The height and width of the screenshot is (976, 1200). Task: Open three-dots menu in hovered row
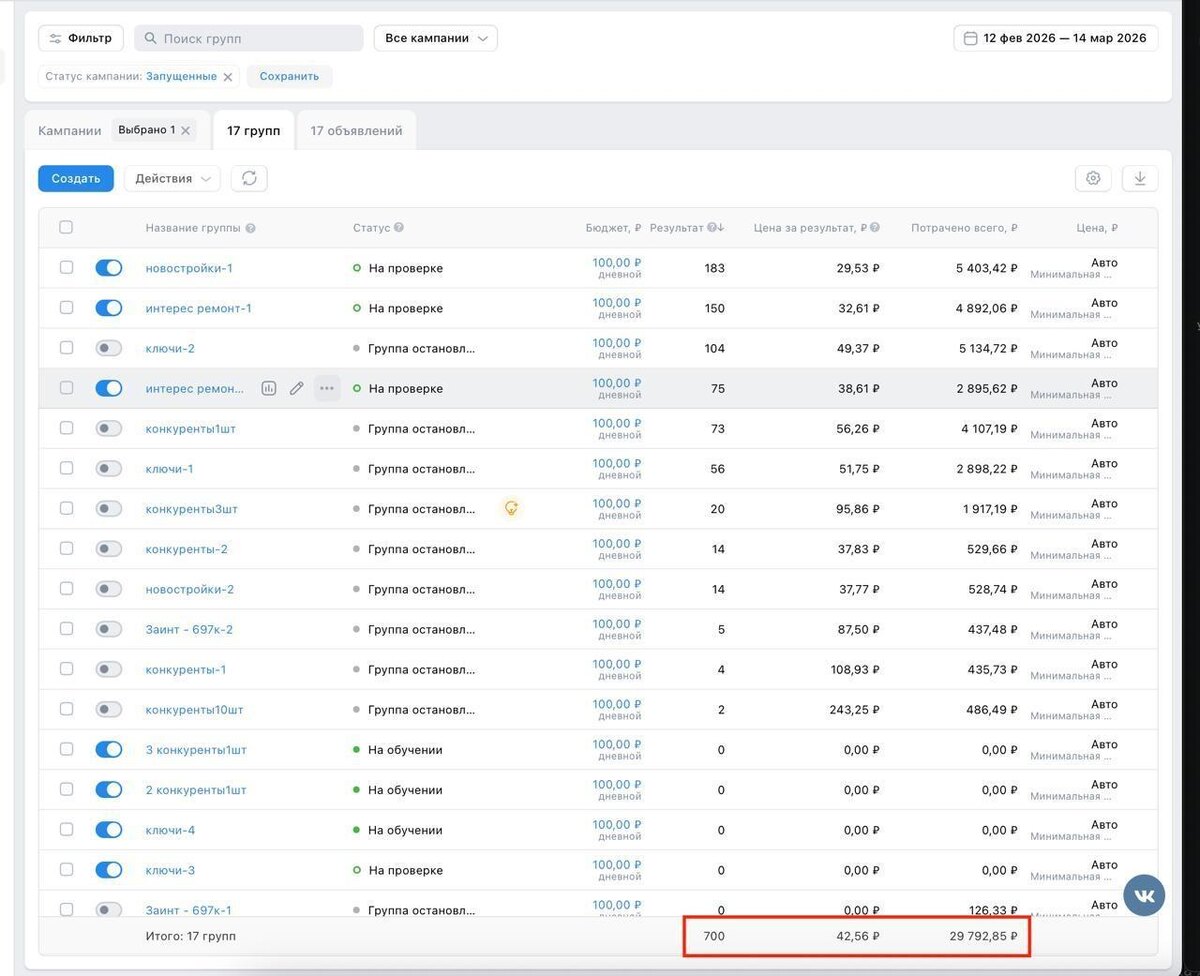327,388
